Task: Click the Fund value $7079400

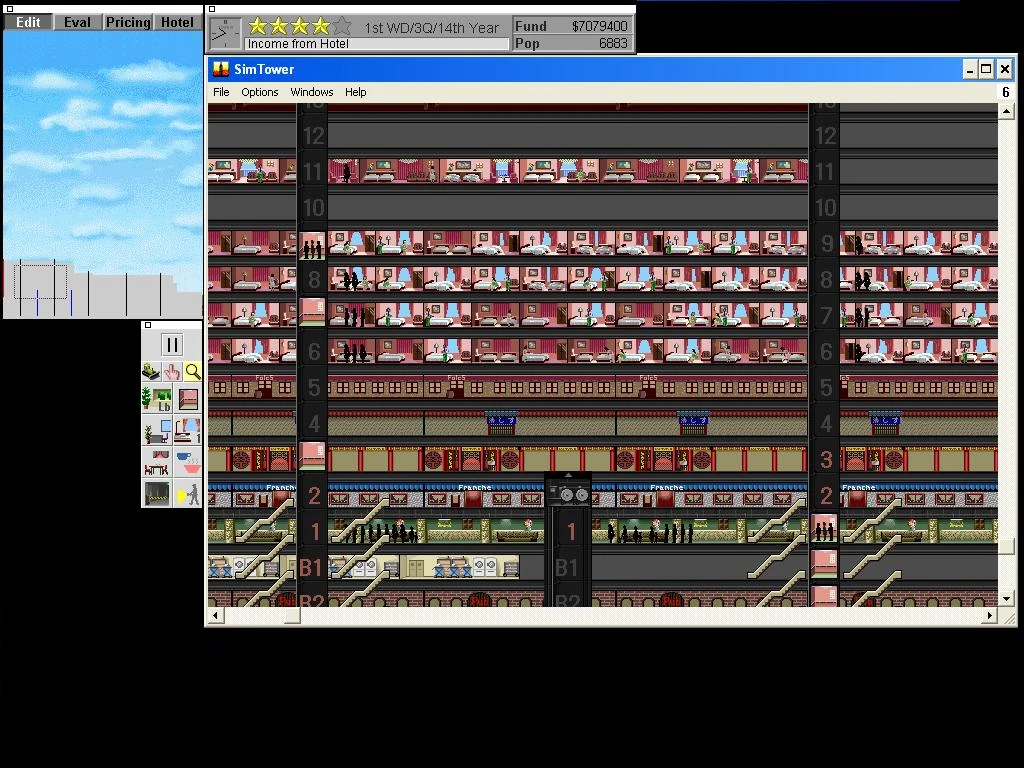Action: 599,26
